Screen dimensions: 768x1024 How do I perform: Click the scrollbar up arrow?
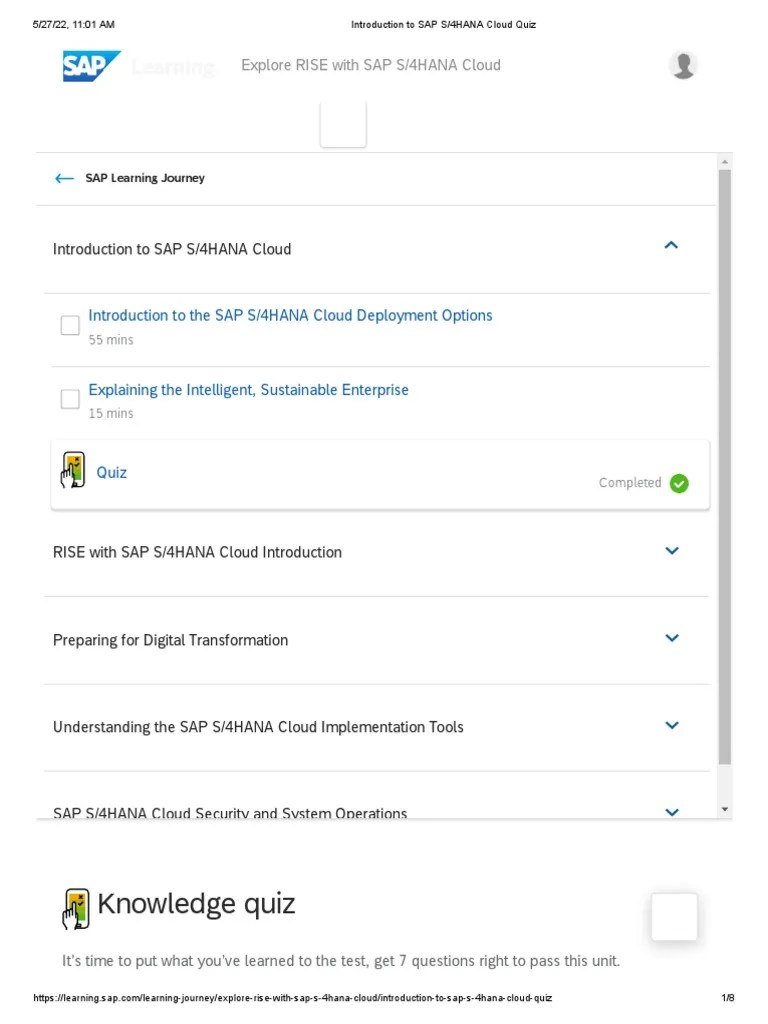coord(724,161)
